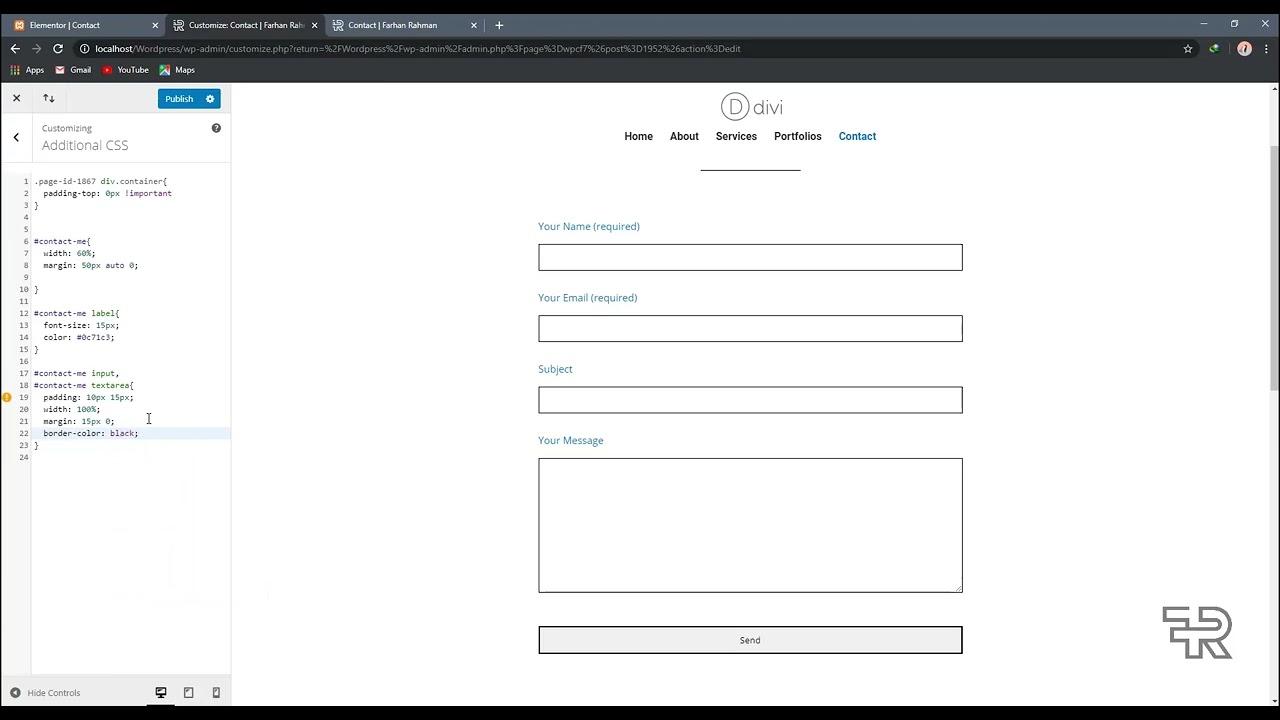Screen dimensions: 1280x720
Task: Focus the Your Name input field
Action: 750,257
